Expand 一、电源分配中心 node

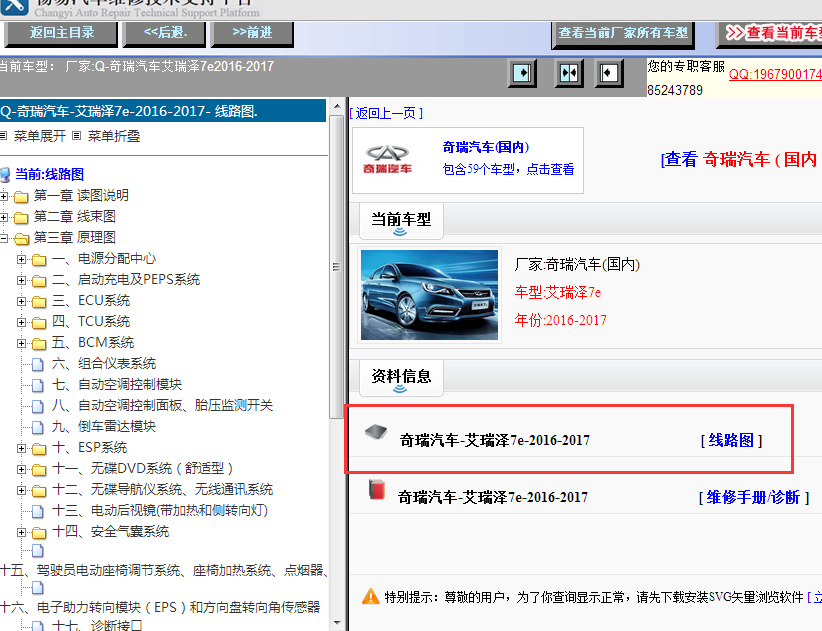21,259
